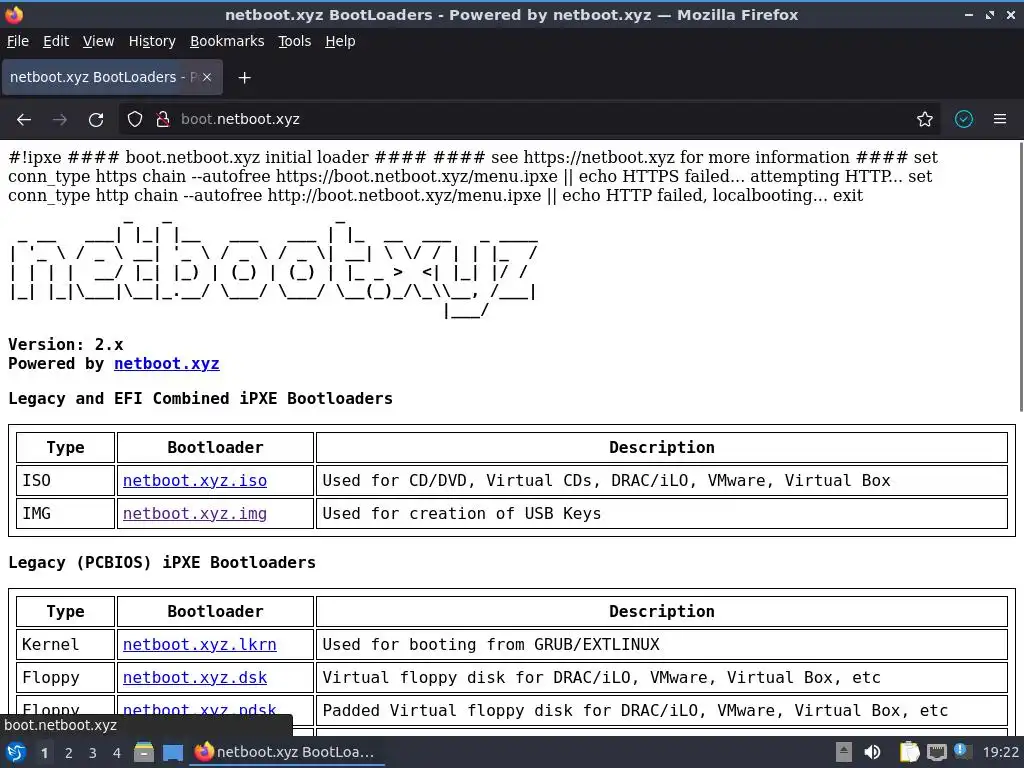The width and height of the screenshot is (1024, 768).
Task: Follow the Powered by netboot.xyz link
Action: pyautogui.click(x=167, y=364)
